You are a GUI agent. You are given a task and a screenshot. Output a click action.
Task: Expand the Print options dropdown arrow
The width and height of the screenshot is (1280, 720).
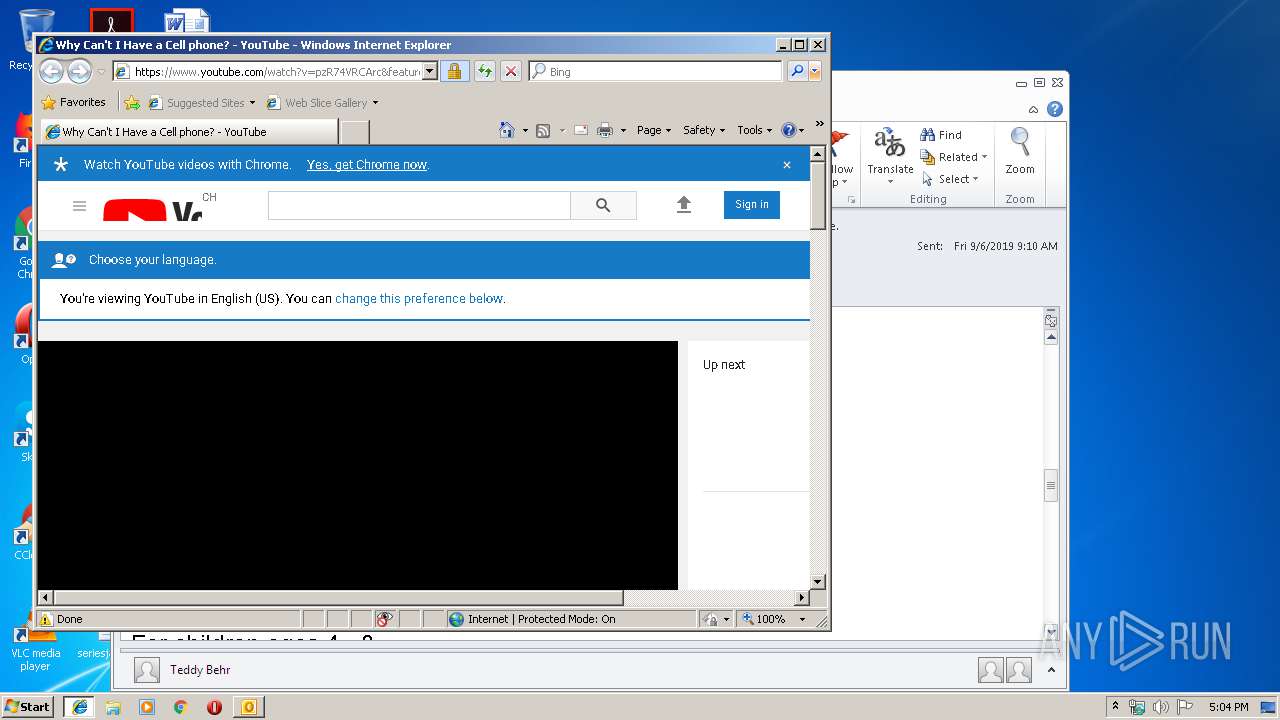pos(623,130)
